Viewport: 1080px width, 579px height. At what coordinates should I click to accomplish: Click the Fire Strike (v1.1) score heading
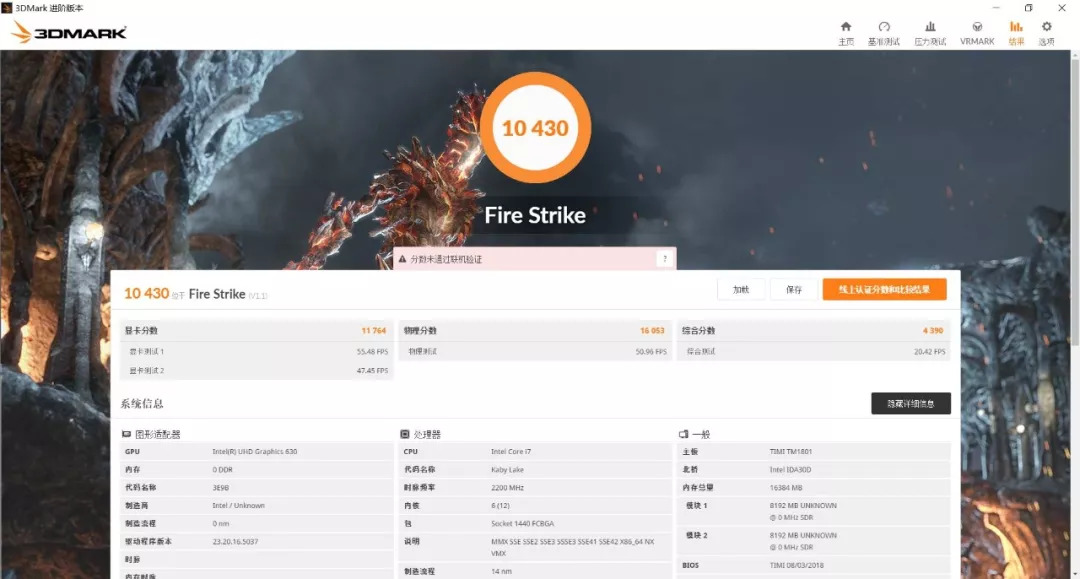tap(212, 292)
